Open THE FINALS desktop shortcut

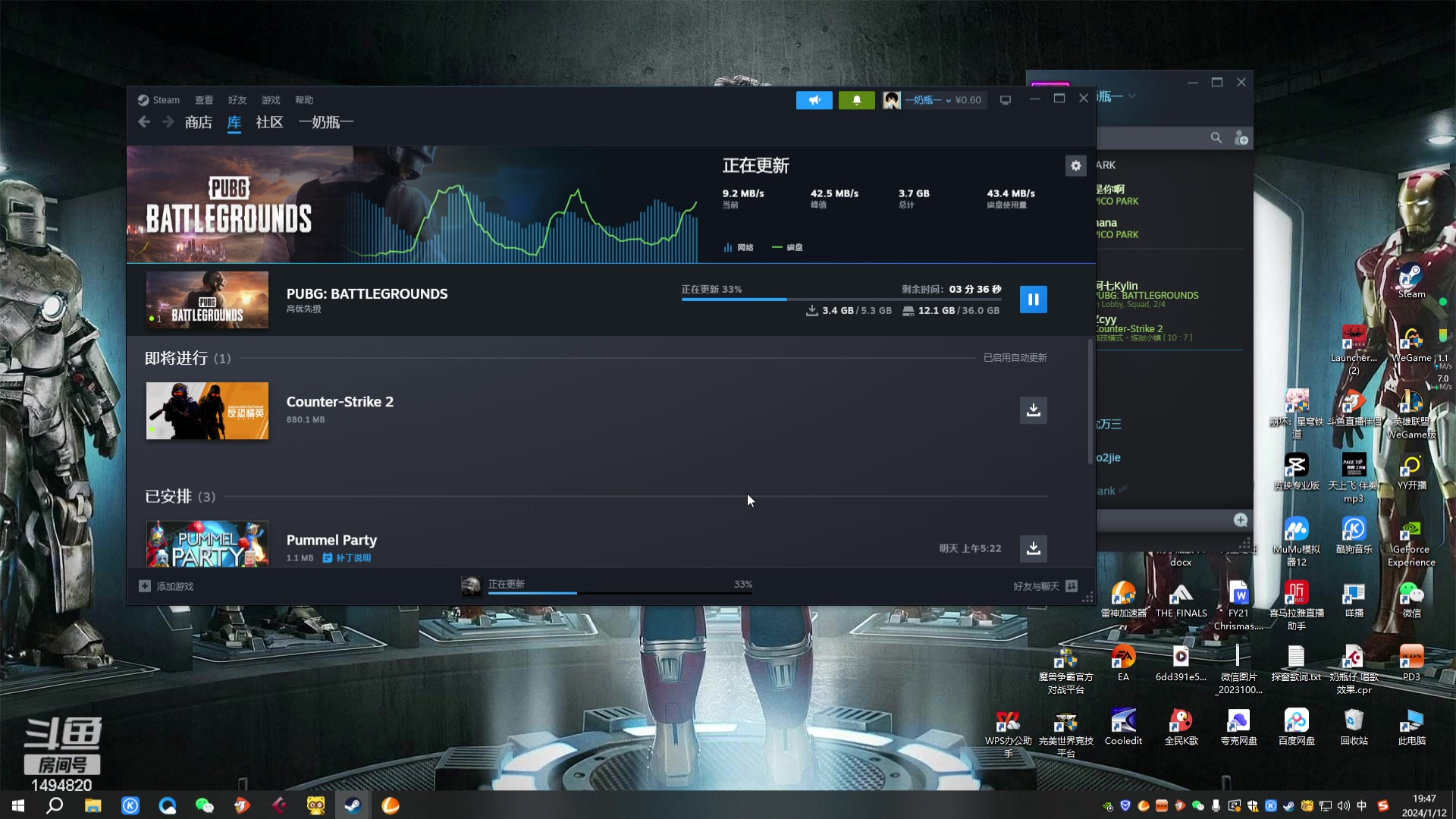tap(1181, 600)
